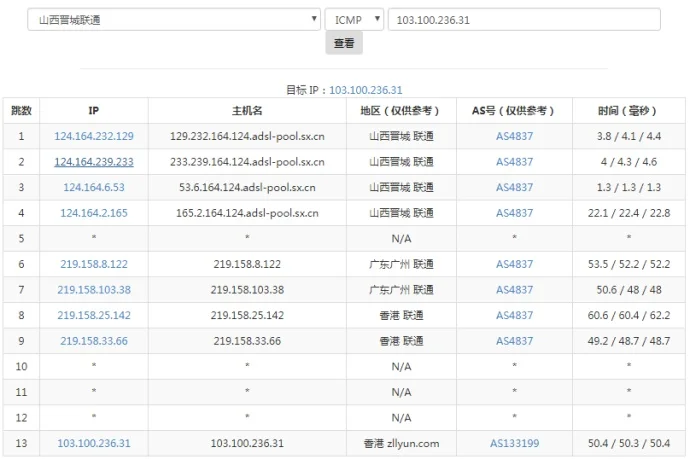Select hostname 219.158.25.142 in 主机名 column

247,315
